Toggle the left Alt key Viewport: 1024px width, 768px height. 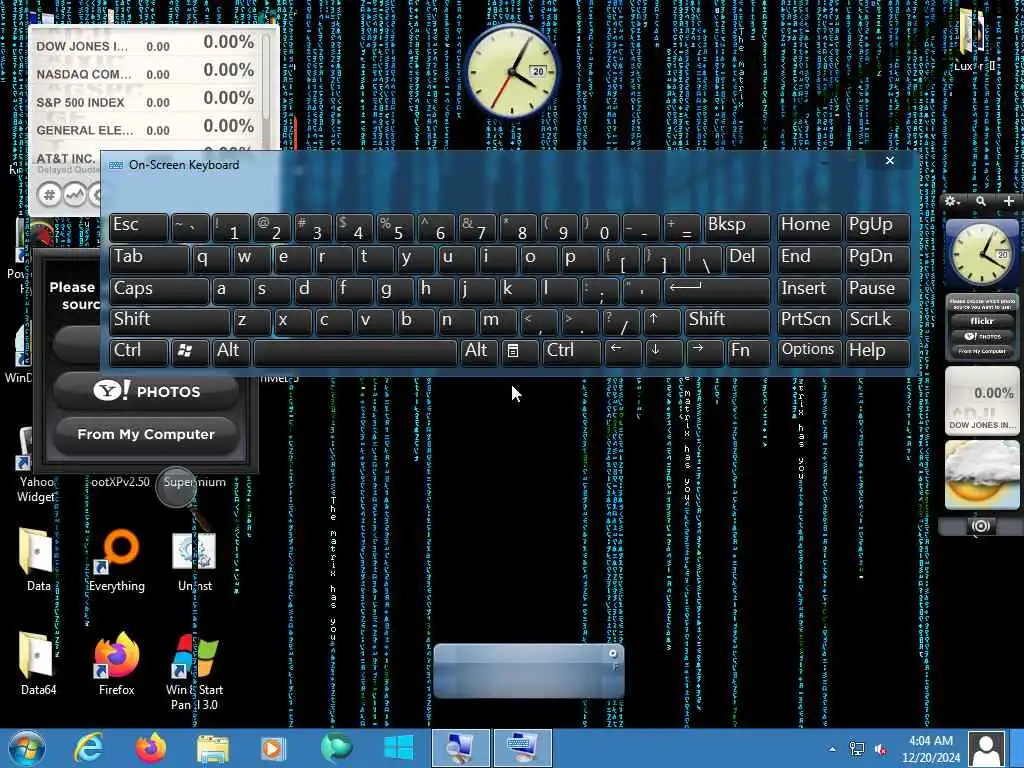click(231, 352)
